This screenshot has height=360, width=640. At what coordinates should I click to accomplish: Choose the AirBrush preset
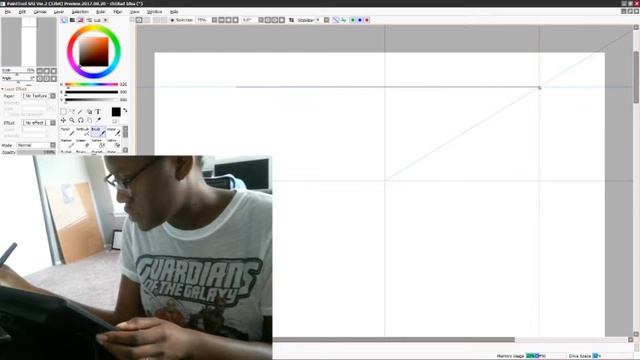click(x=83, y=131)
